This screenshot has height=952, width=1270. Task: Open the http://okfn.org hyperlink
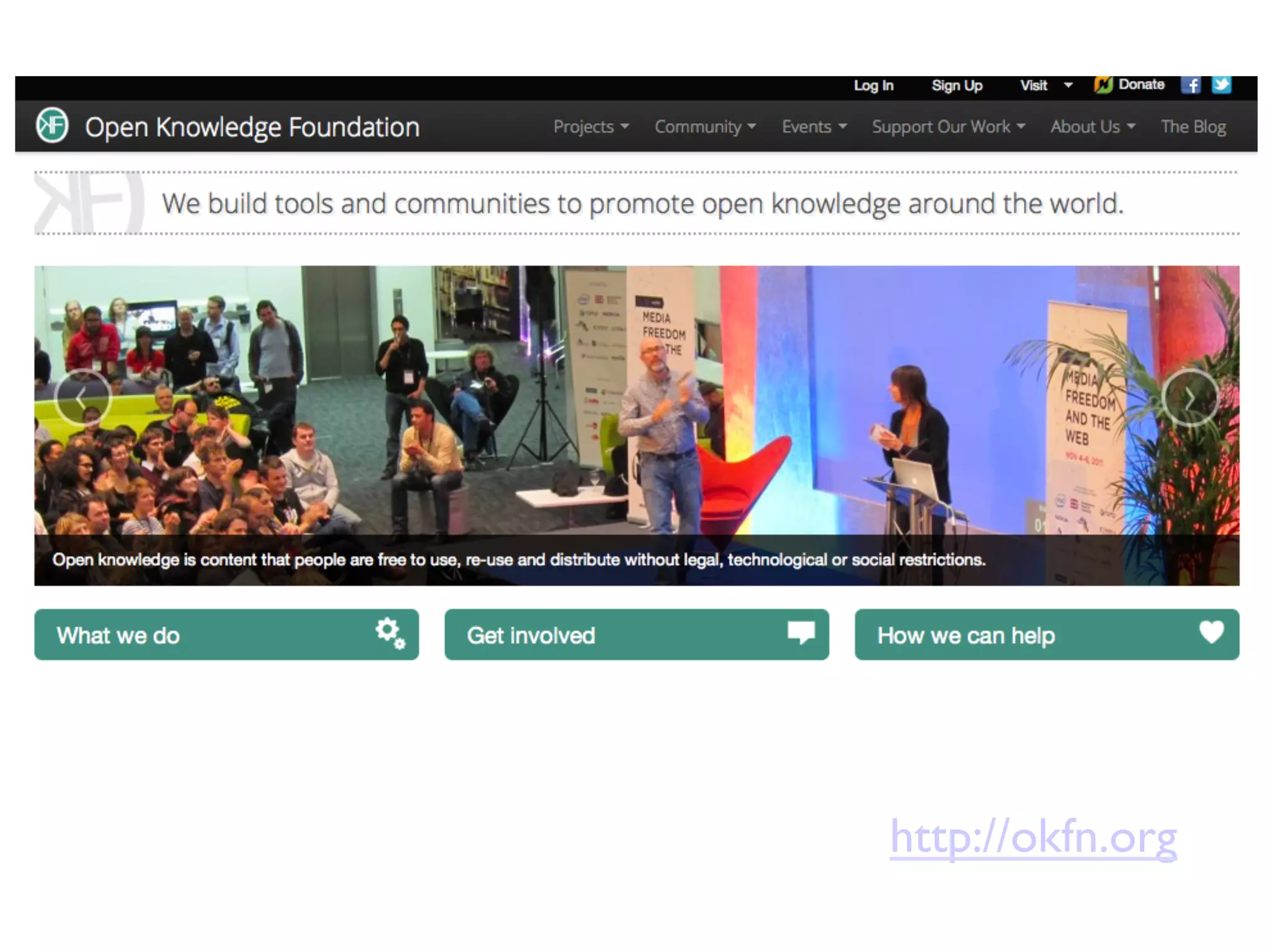(x=1033, y=837)
